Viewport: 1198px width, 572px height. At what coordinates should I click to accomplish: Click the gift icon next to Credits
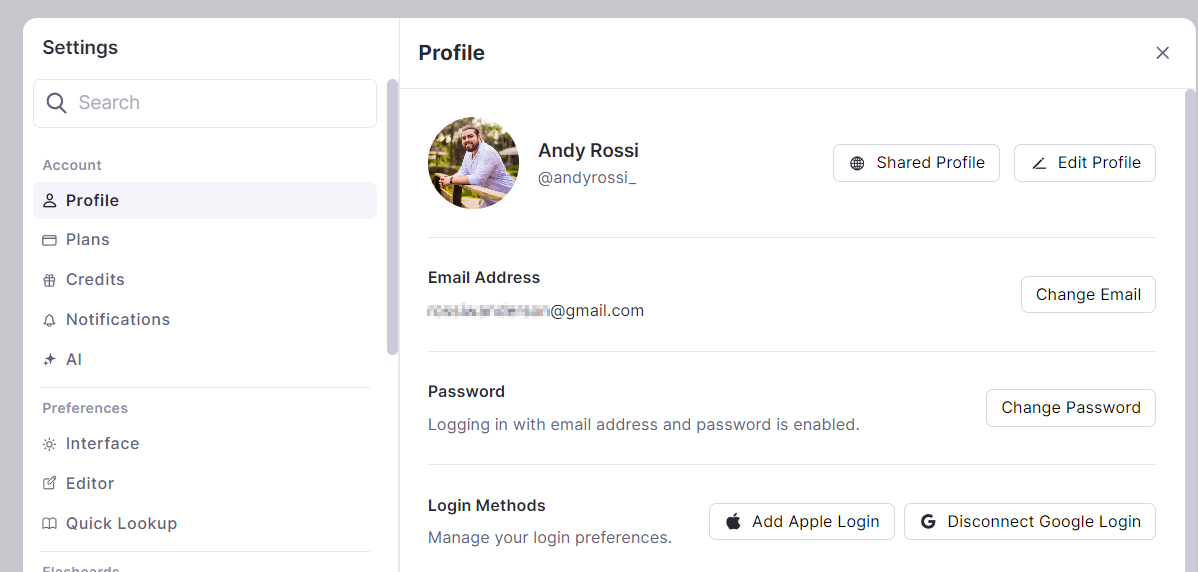[x=49, y=280]
